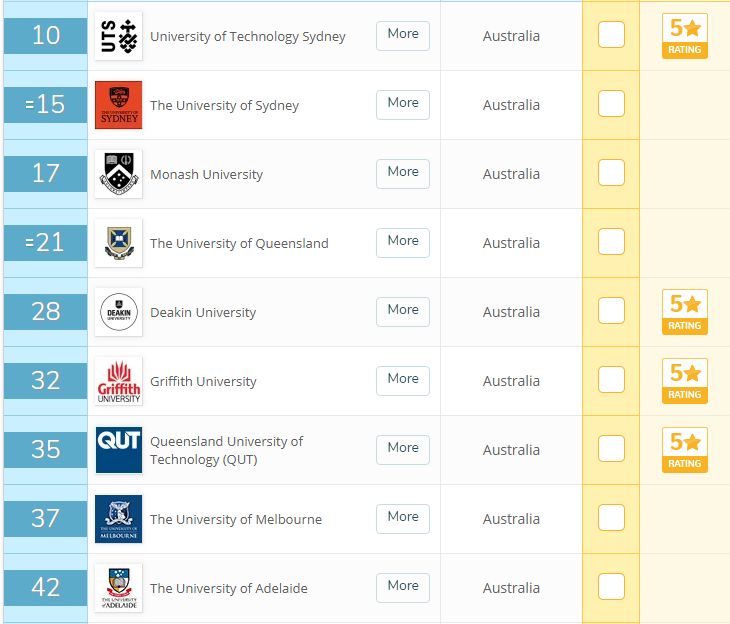This screenshot has height=624, width=730.
Task: Expand More details for University of Queensland
Action: coord(403,243)
